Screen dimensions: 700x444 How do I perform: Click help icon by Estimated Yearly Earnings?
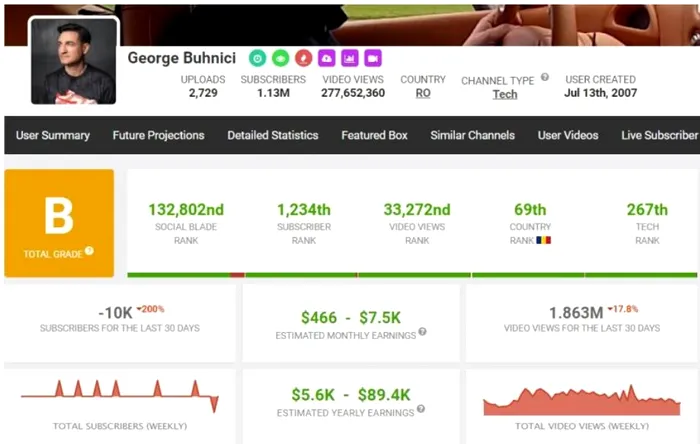(420, 408)
